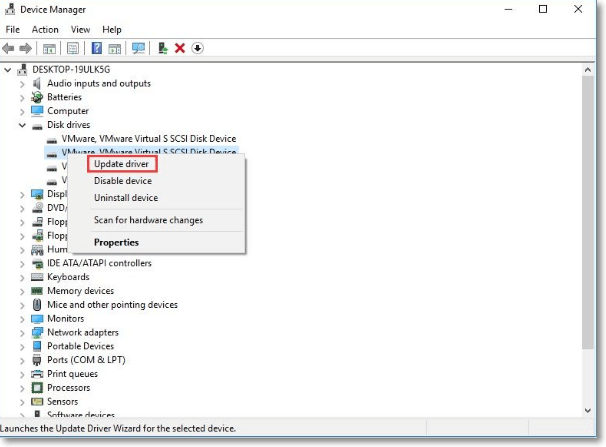Viewport: 606px width, 447px height.
Task: Select the Sensors tree row
Action: (63, 401)
